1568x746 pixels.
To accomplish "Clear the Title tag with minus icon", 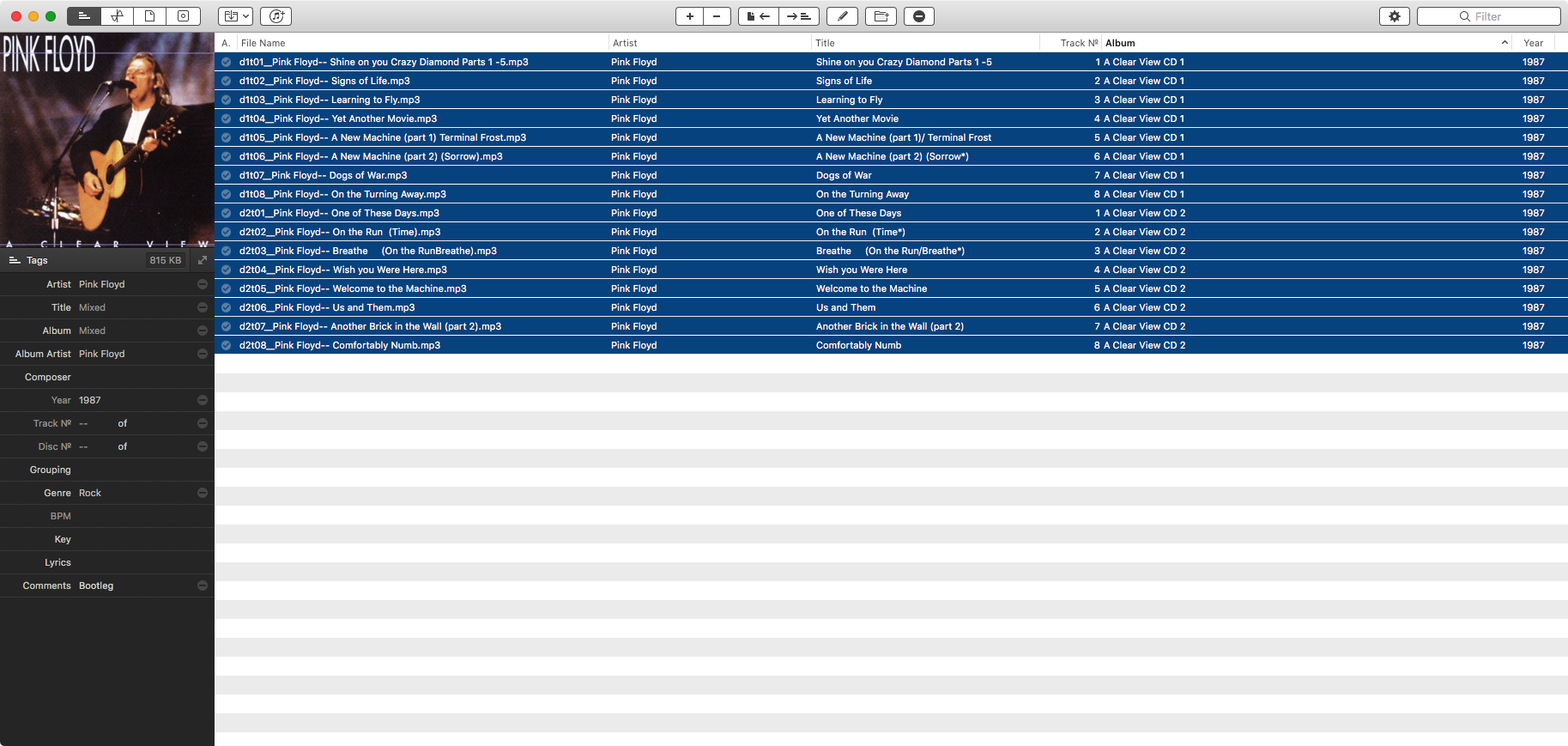I will coord(203,307).
